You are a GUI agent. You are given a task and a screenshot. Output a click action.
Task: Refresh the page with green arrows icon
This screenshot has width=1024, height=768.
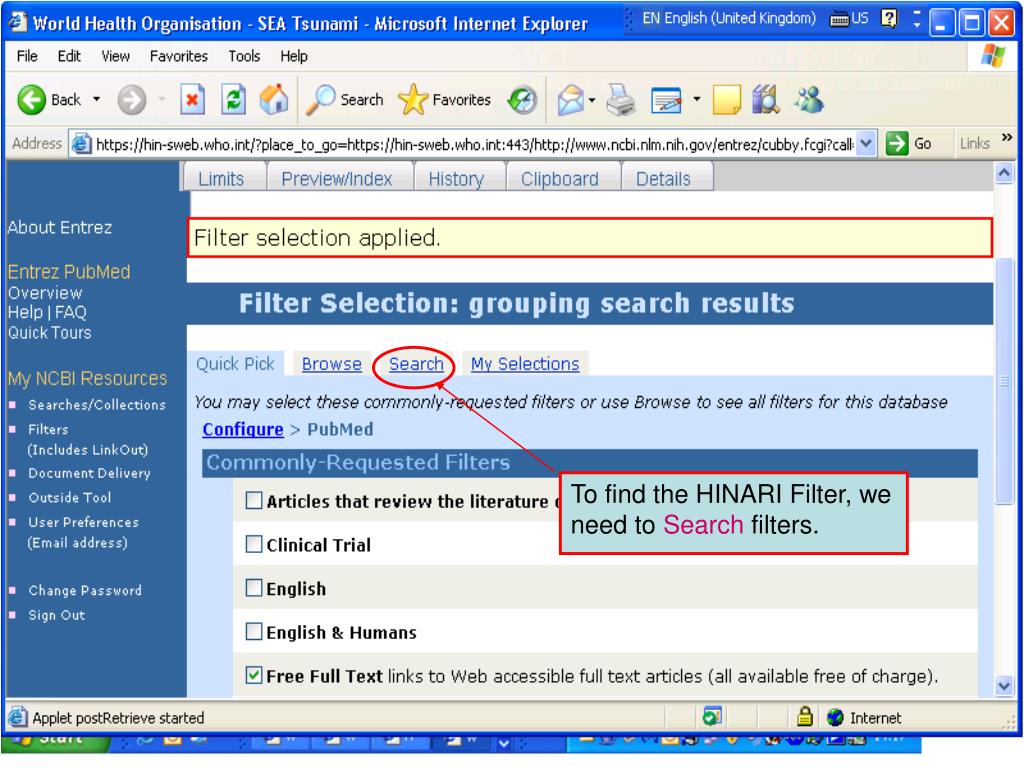coord(233,100)
